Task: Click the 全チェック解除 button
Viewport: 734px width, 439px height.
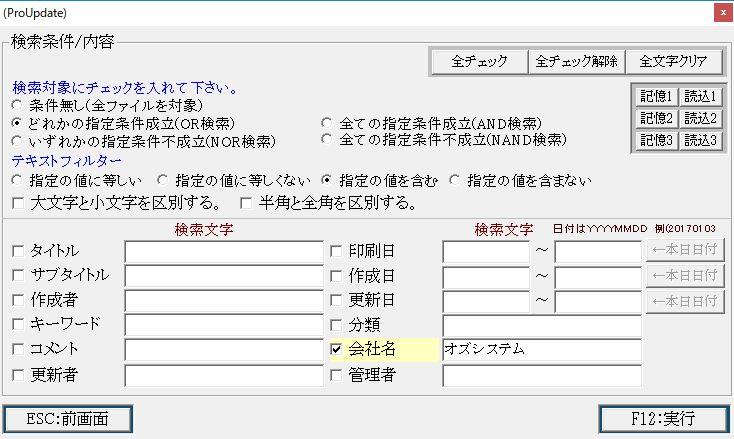Action: tap(577, 61)
